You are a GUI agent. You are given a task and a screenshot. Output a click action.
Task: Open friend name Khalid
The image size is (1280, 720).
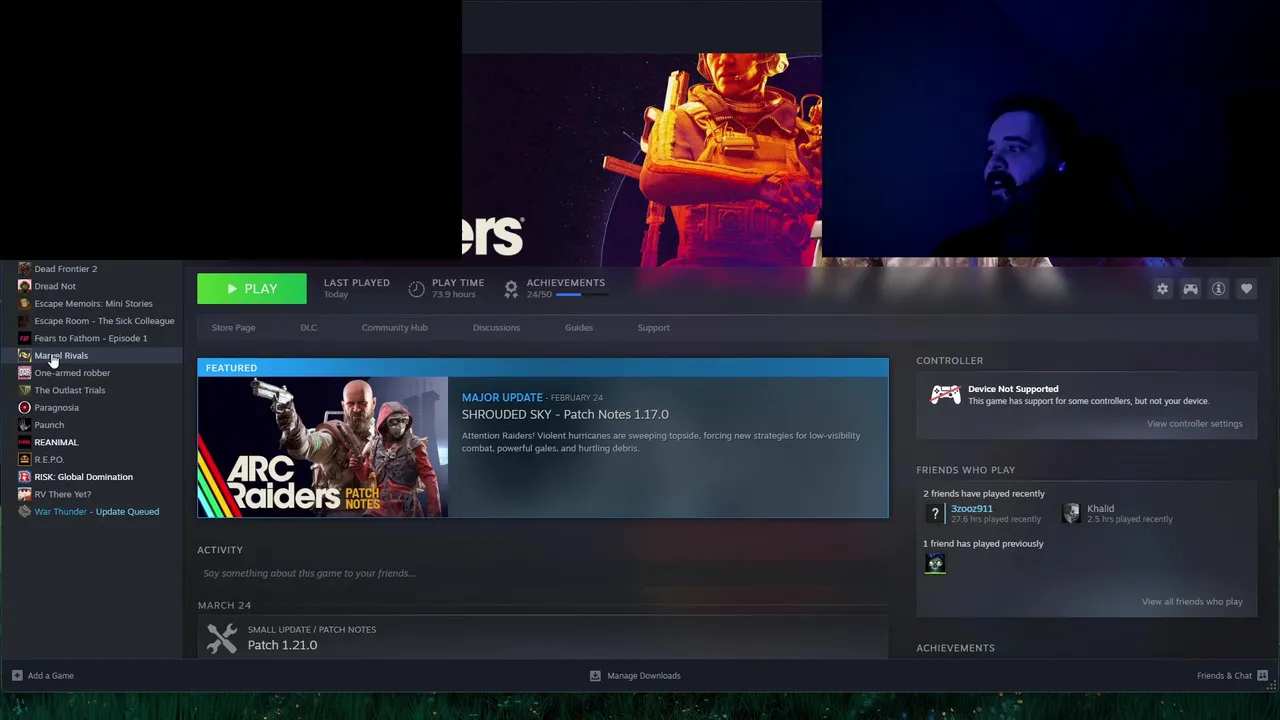point(1100,509)
